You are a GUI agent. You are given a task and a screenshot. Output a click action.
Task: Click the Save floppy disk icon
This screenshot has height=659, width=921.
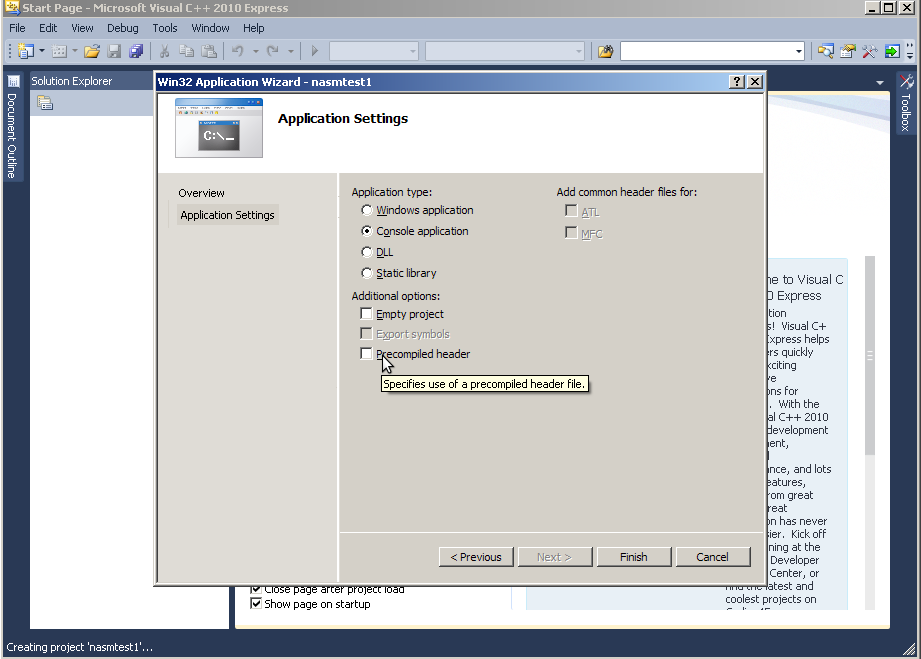(x=114, y=51)
